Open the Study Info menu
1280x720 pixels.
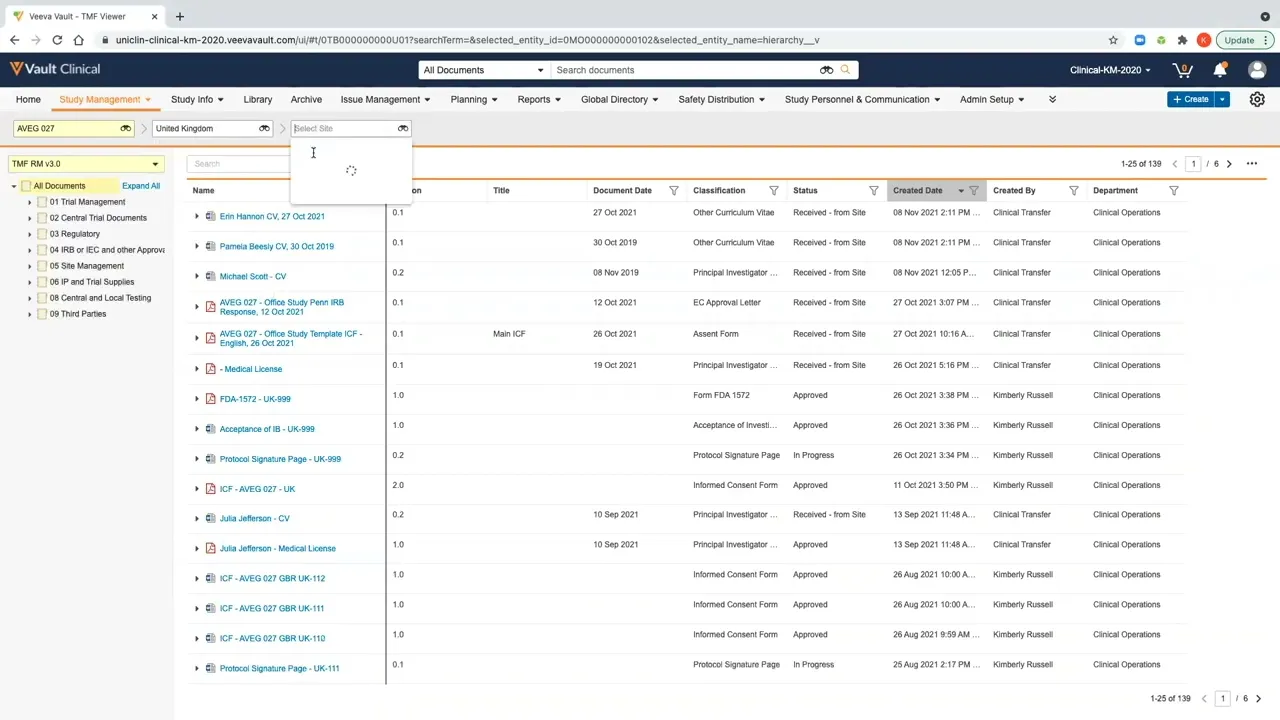click(197, 99)
